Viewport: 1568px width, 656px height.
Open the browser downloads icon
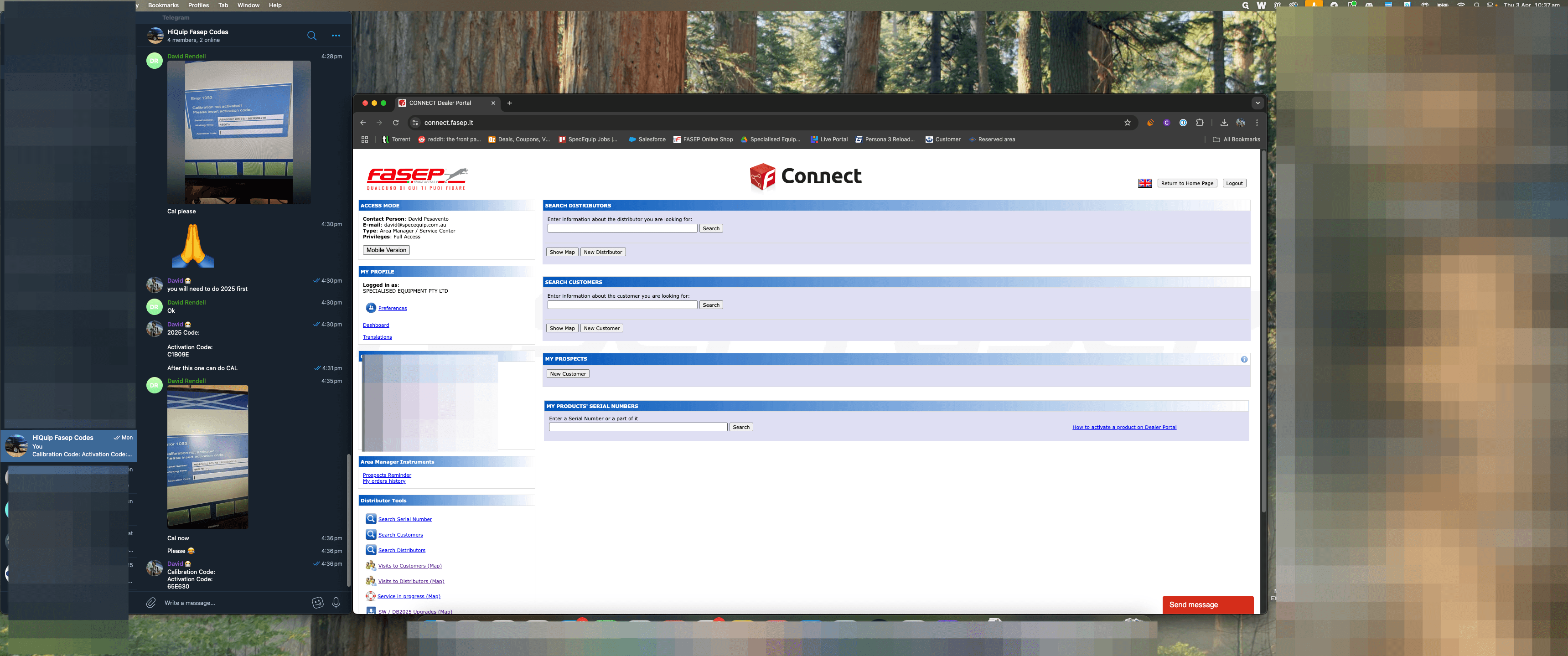tap(1224, 122)
